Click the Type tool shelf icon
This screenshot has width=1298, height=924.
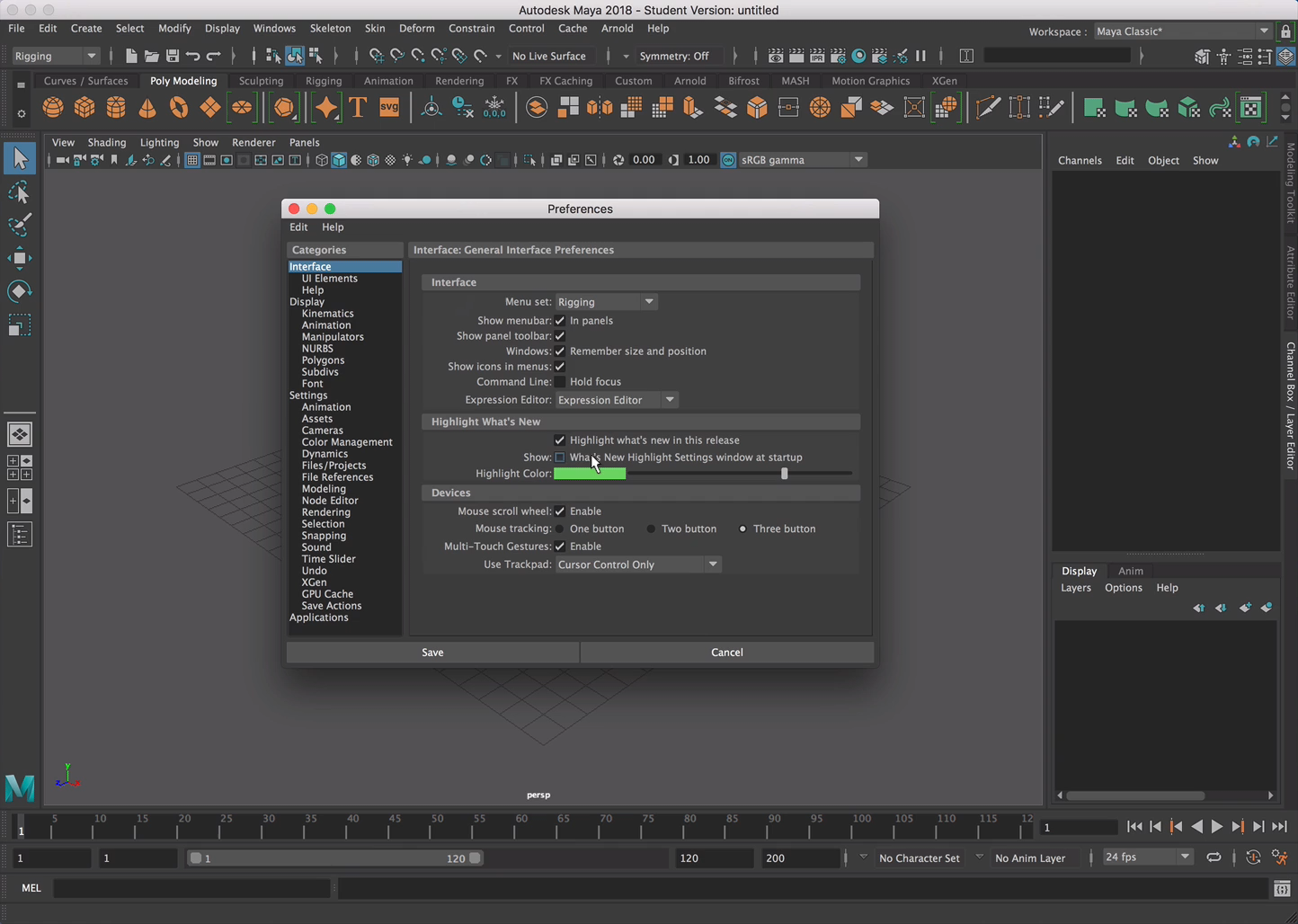(x=358, y=108)
